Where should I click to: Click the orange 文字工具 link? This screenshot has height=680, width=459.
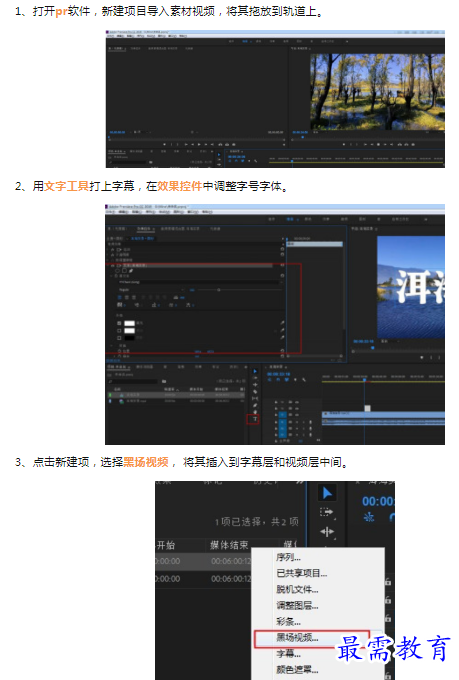(x=66, y=186)
